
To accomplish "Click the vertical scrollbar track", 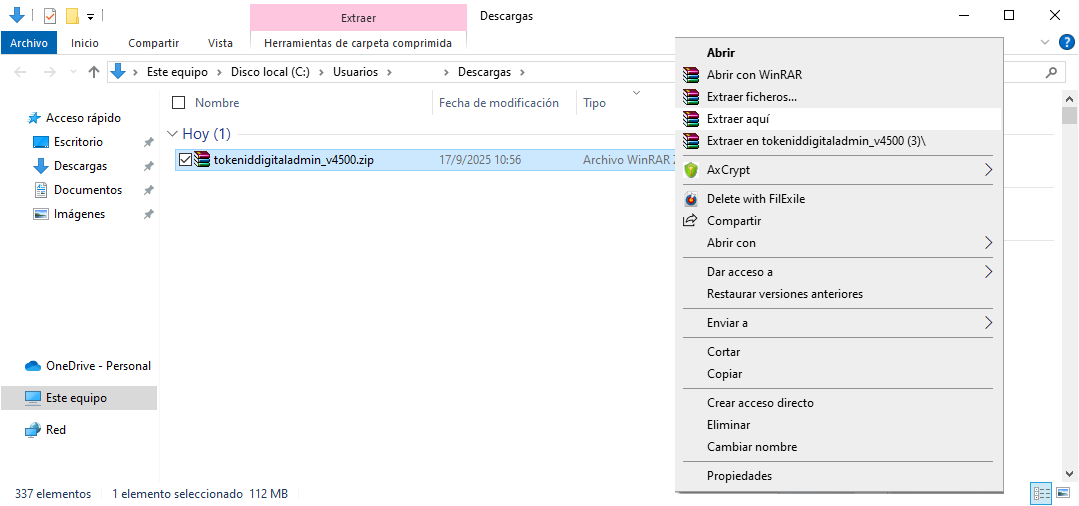I will tap(1069, 300).
